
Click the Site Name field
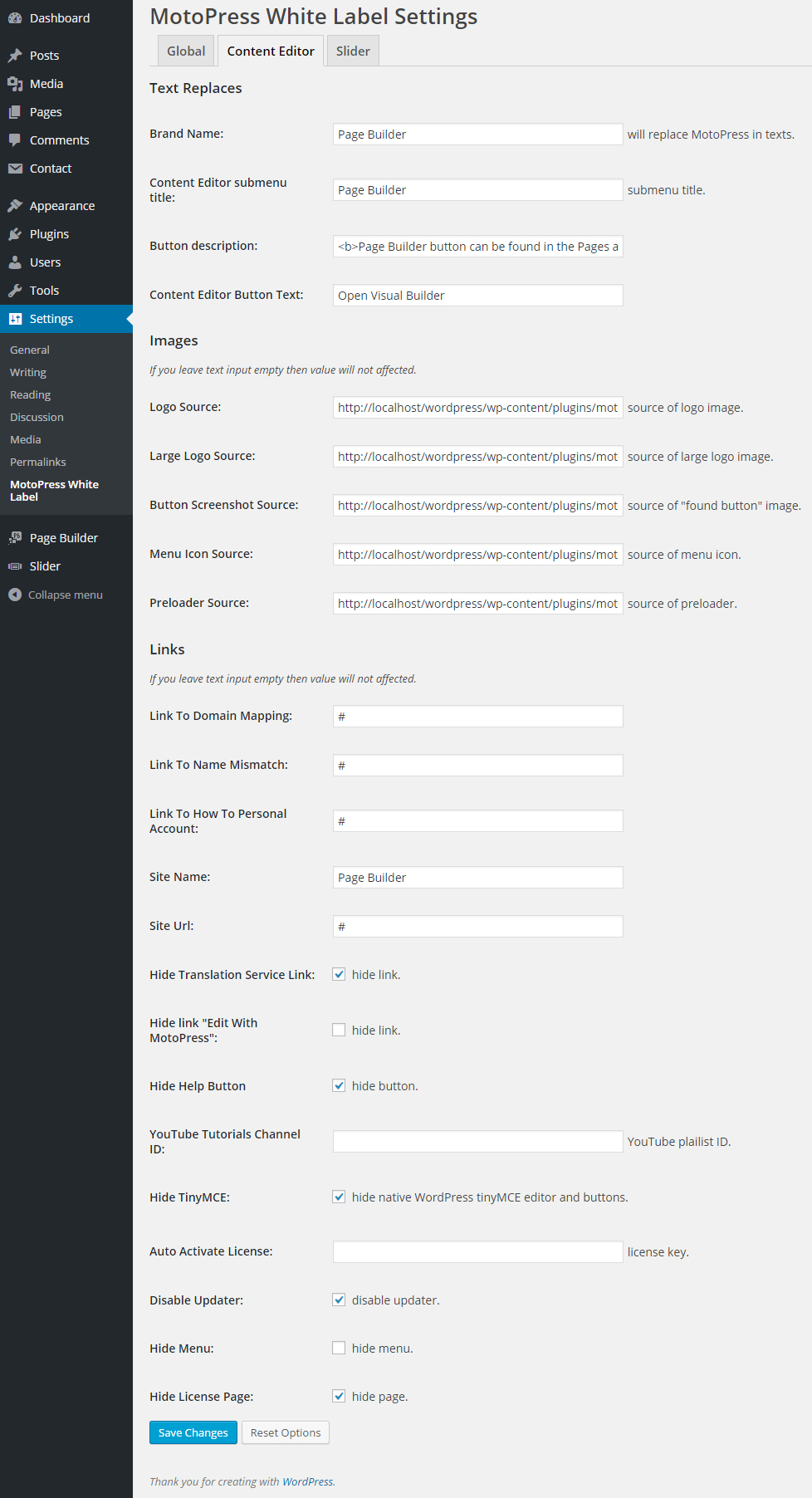(478, 878)
